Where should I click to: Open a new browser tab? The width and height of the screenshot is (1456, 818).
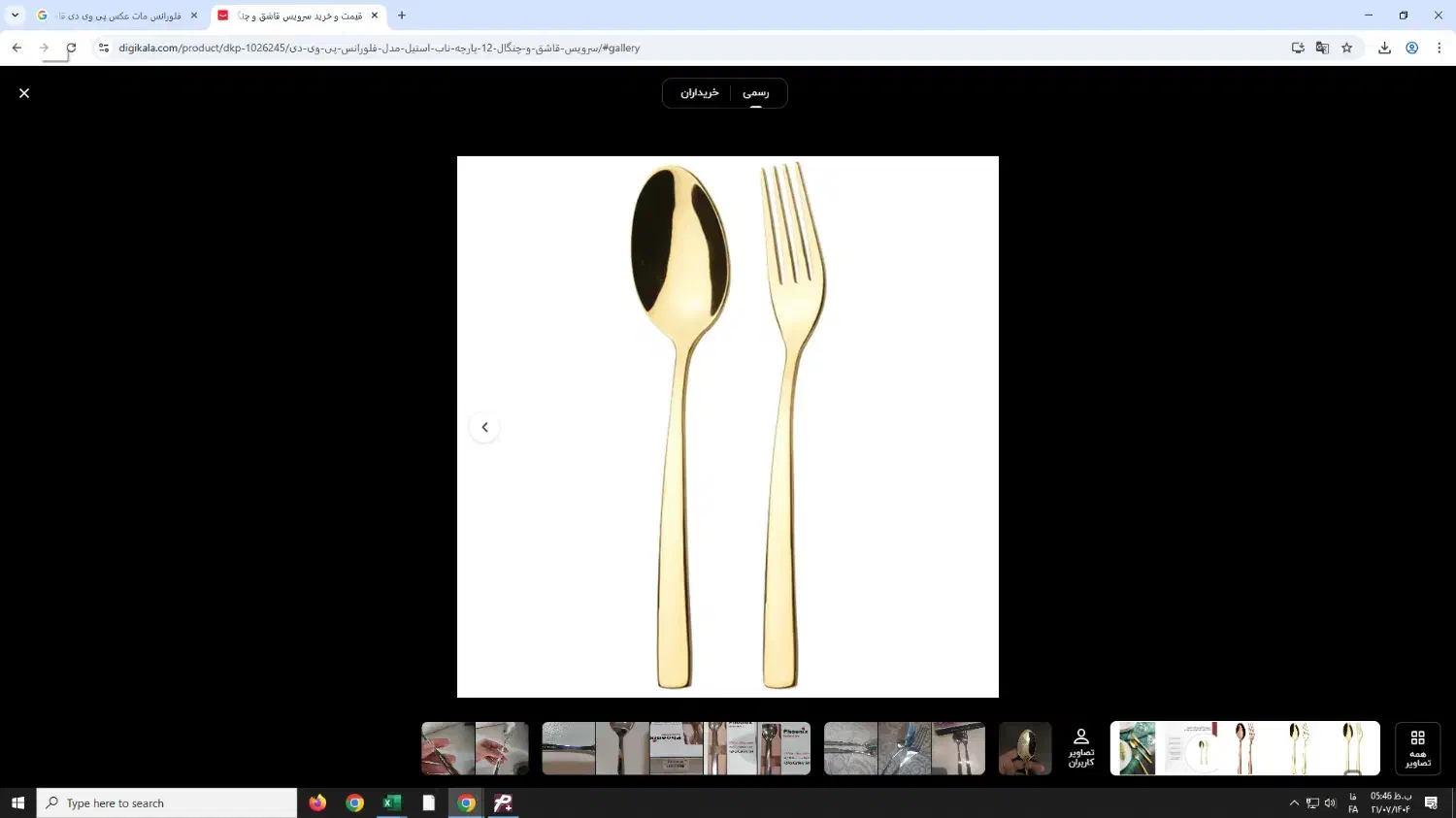(402, 16)
